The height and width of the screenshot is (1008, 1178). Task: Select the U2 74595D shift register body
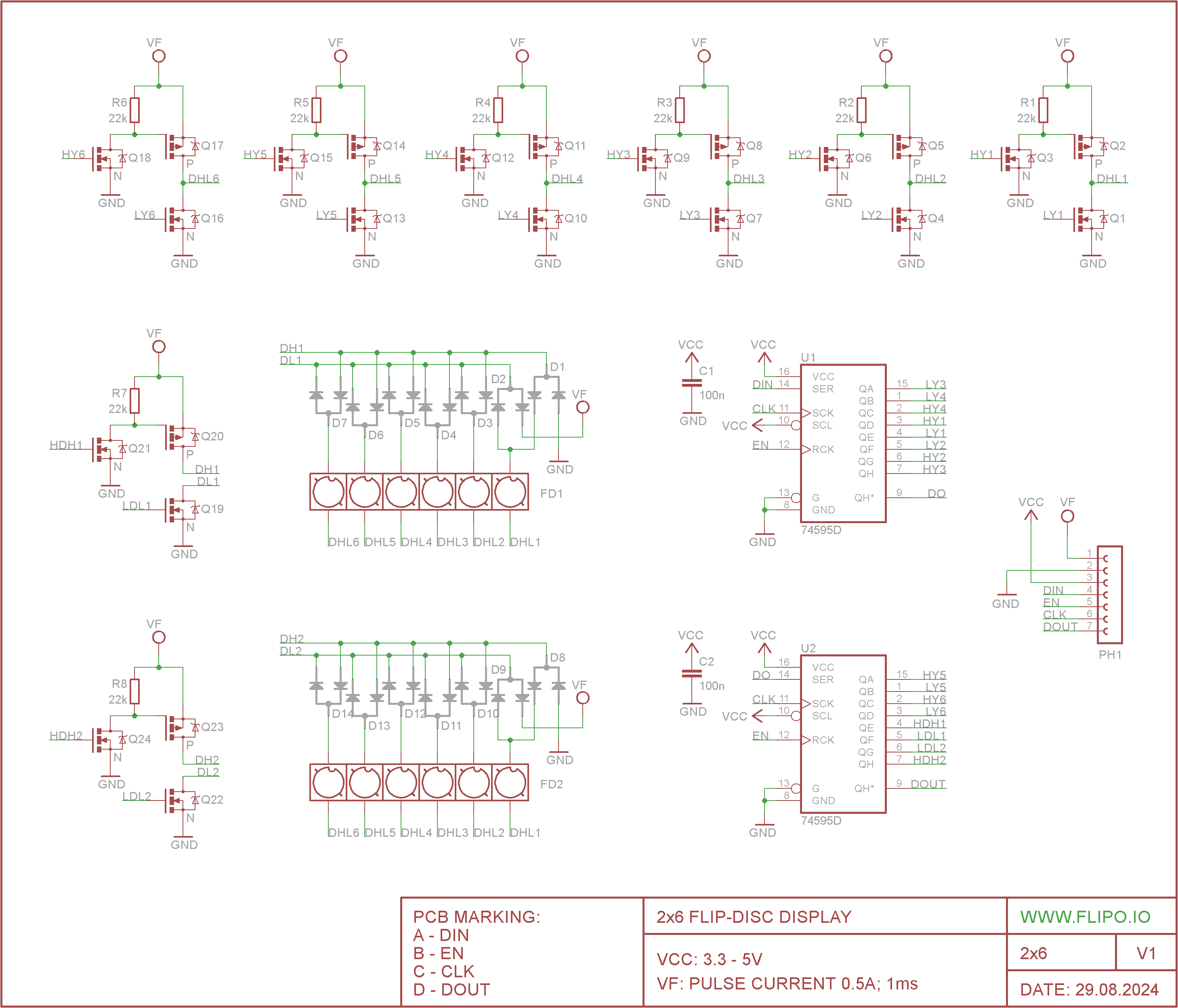click(842, 733)
